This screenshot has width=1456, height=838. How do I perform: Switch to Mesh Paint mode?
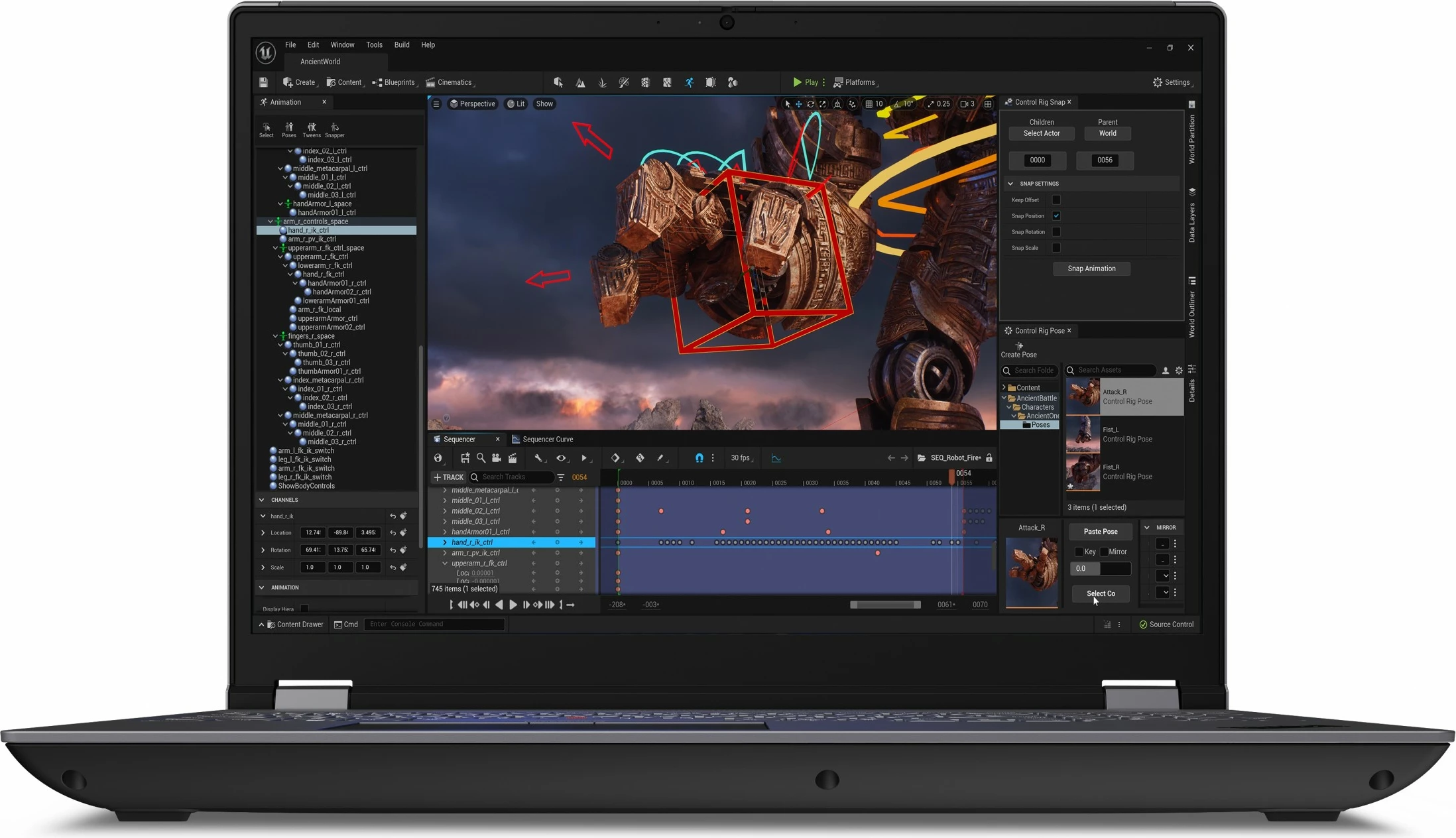[624, 82]
